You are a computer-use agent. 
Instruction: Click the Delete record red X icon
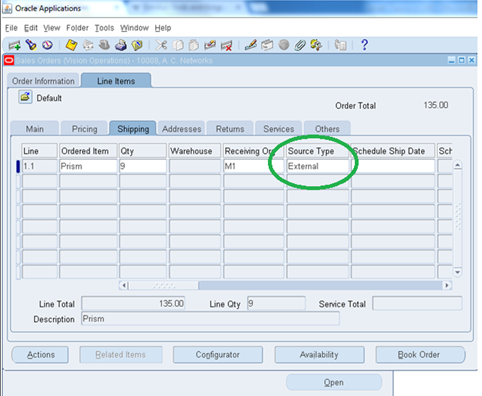[x=227, y=45]
